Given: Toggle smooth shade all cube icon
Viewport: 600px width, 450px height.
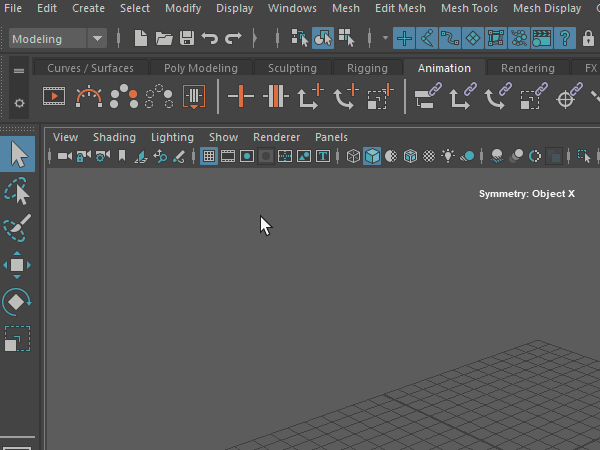Looking at the screenshot, I should tap(372, 157).
